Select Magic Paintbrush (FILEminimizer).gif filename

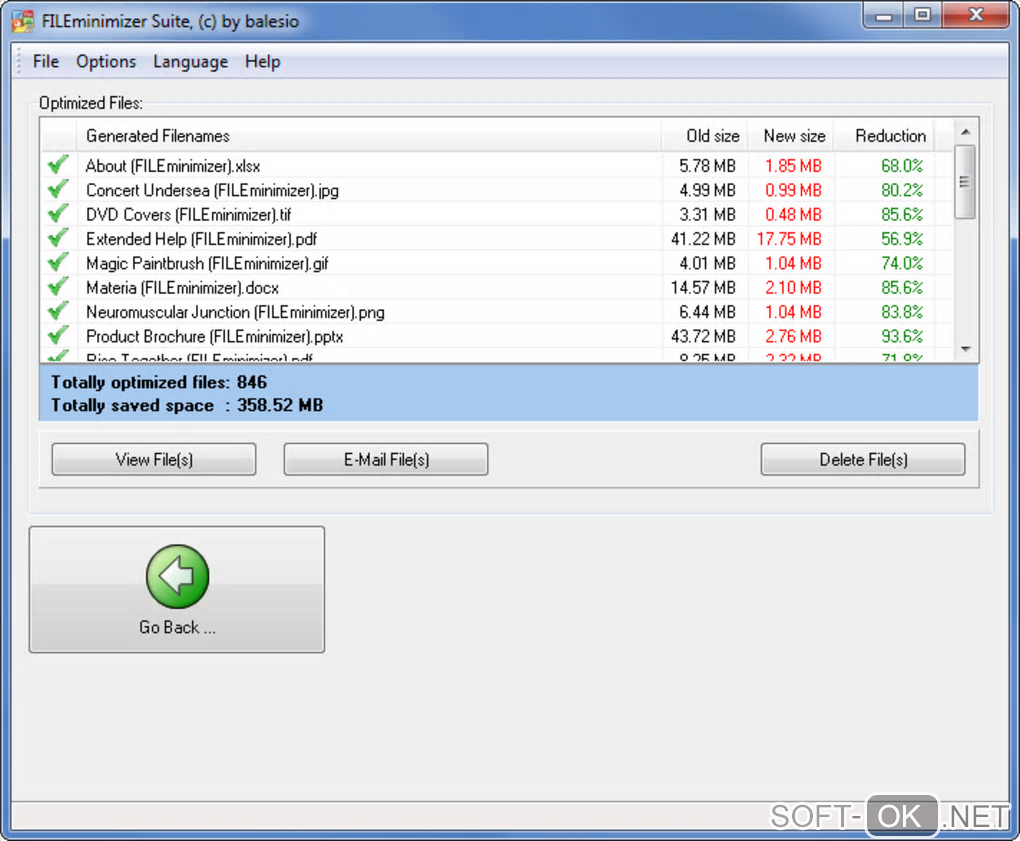pyautogui.click(x=207, y=263)
